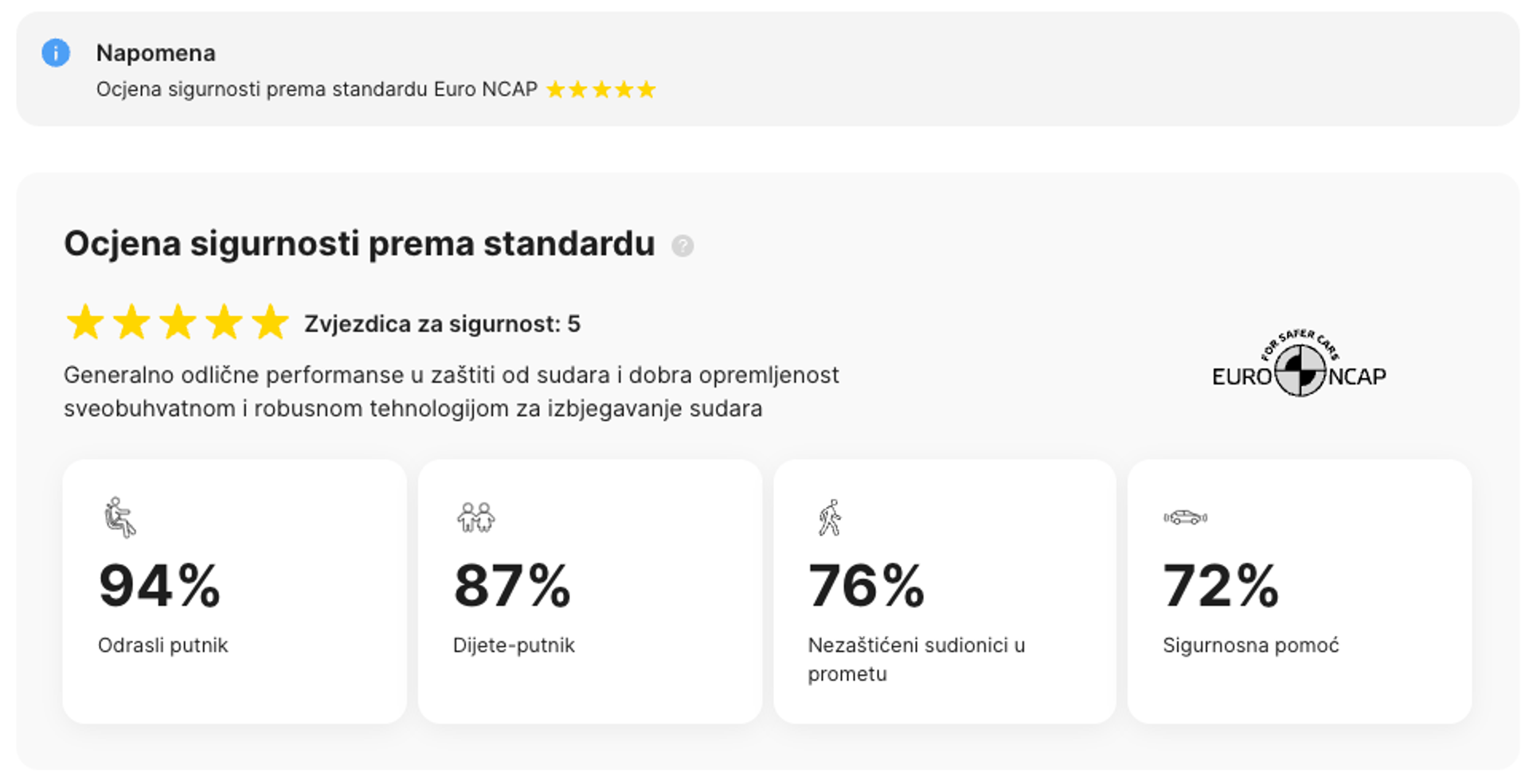Click the child passengers icon
This screenshot has width=1529, height=784.
click(475, 517)
